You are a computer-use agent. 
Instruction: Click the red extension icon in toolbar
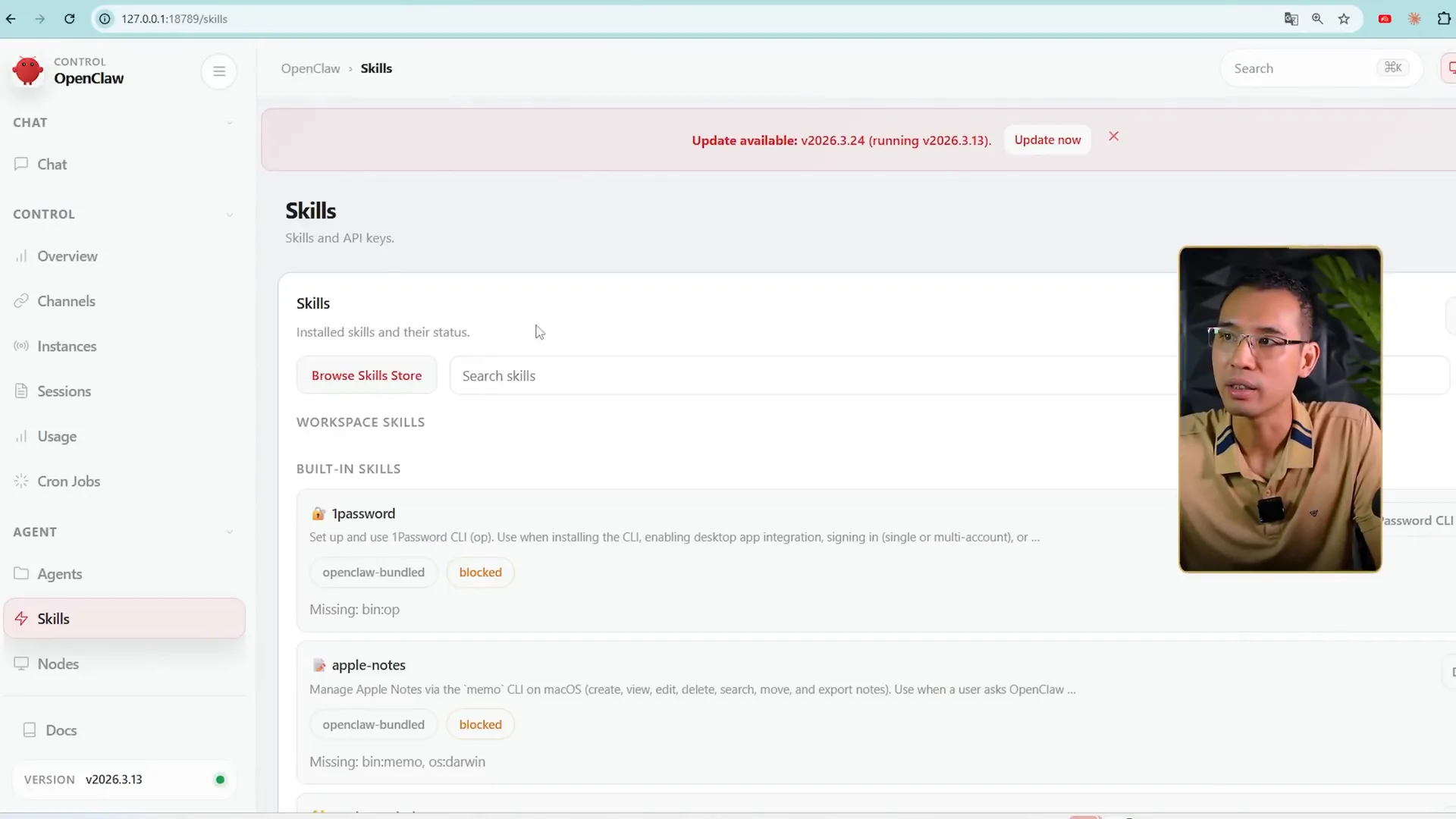click(1385, 19)
